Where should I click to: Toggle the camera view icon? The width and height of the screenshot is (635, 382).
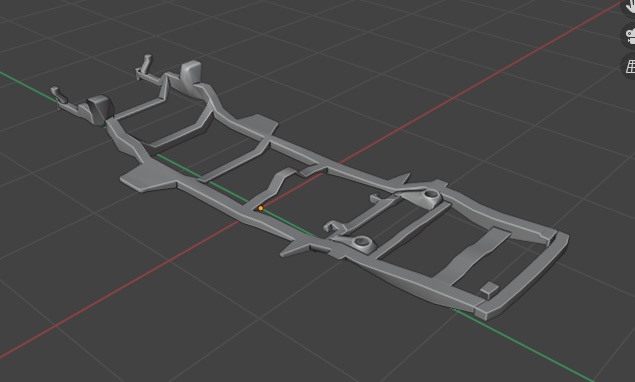630,36
